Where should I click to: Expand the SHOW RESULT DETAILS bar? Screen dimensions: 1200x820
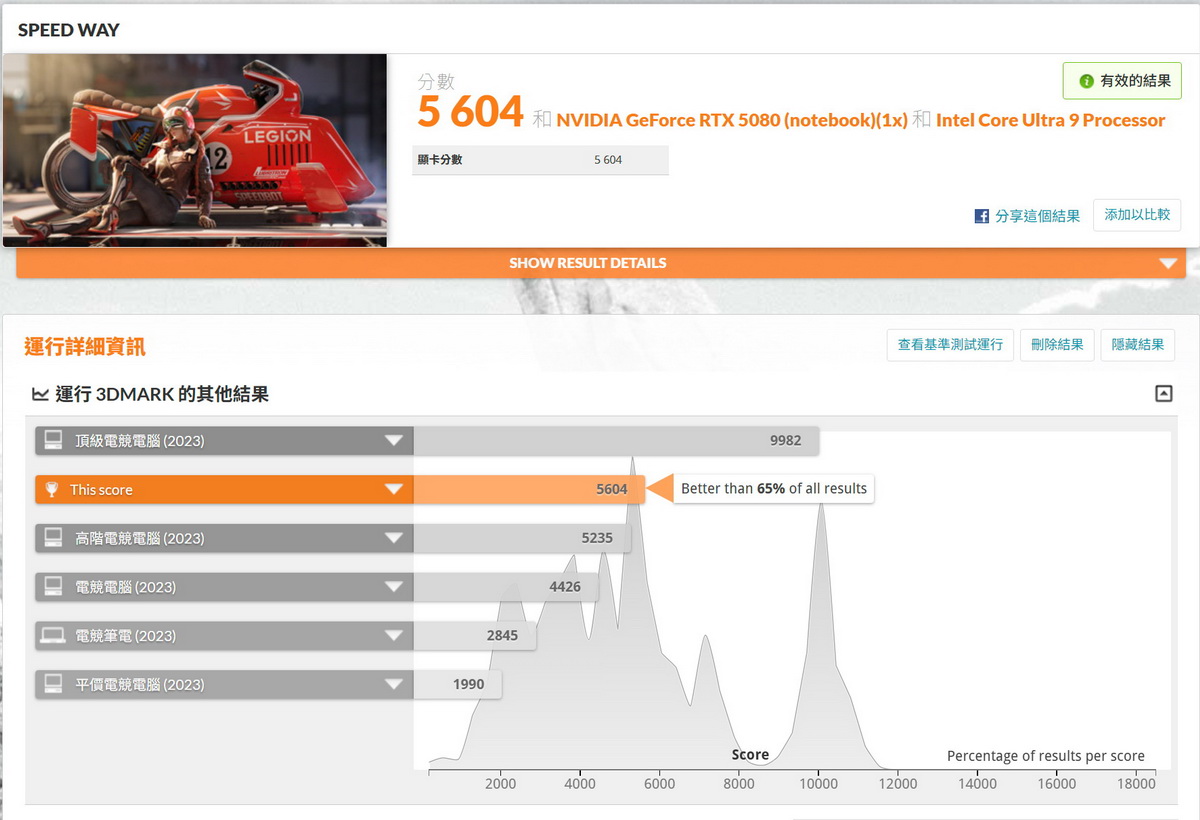[1167, 263]
